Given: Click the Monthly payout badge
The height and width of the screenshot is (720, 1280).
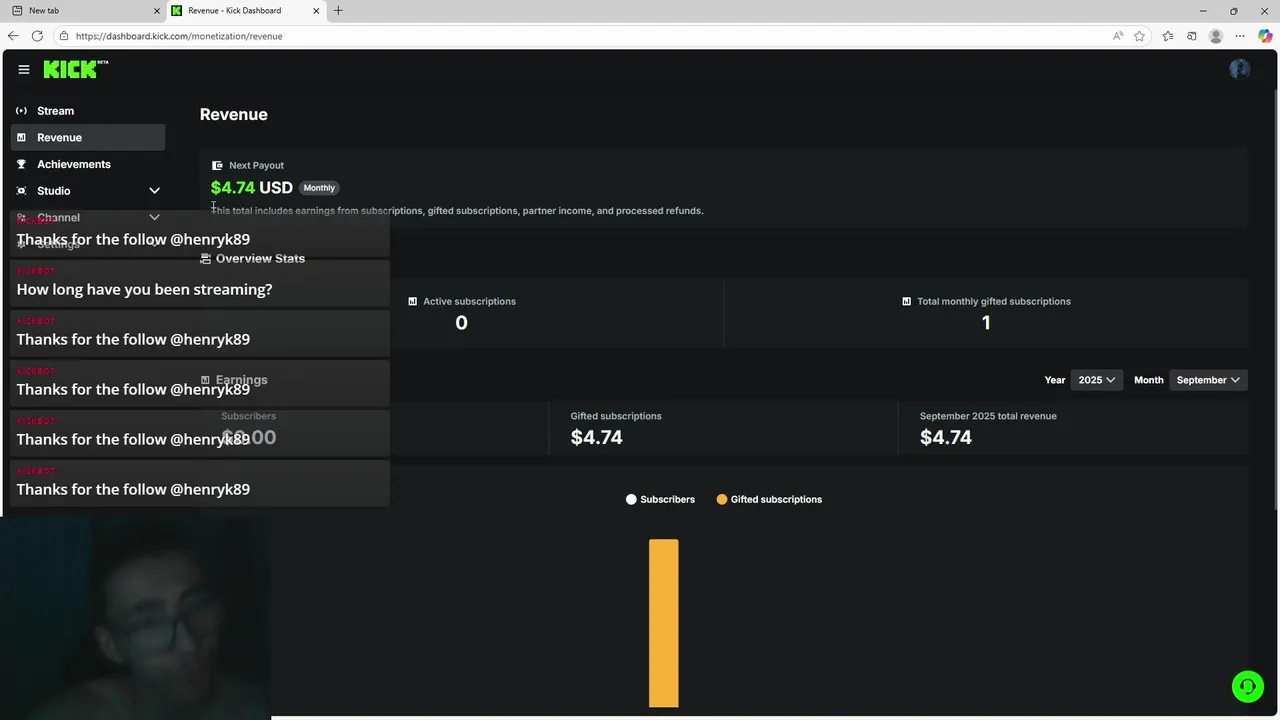Looking at the screenshot, I should [319, 188].
